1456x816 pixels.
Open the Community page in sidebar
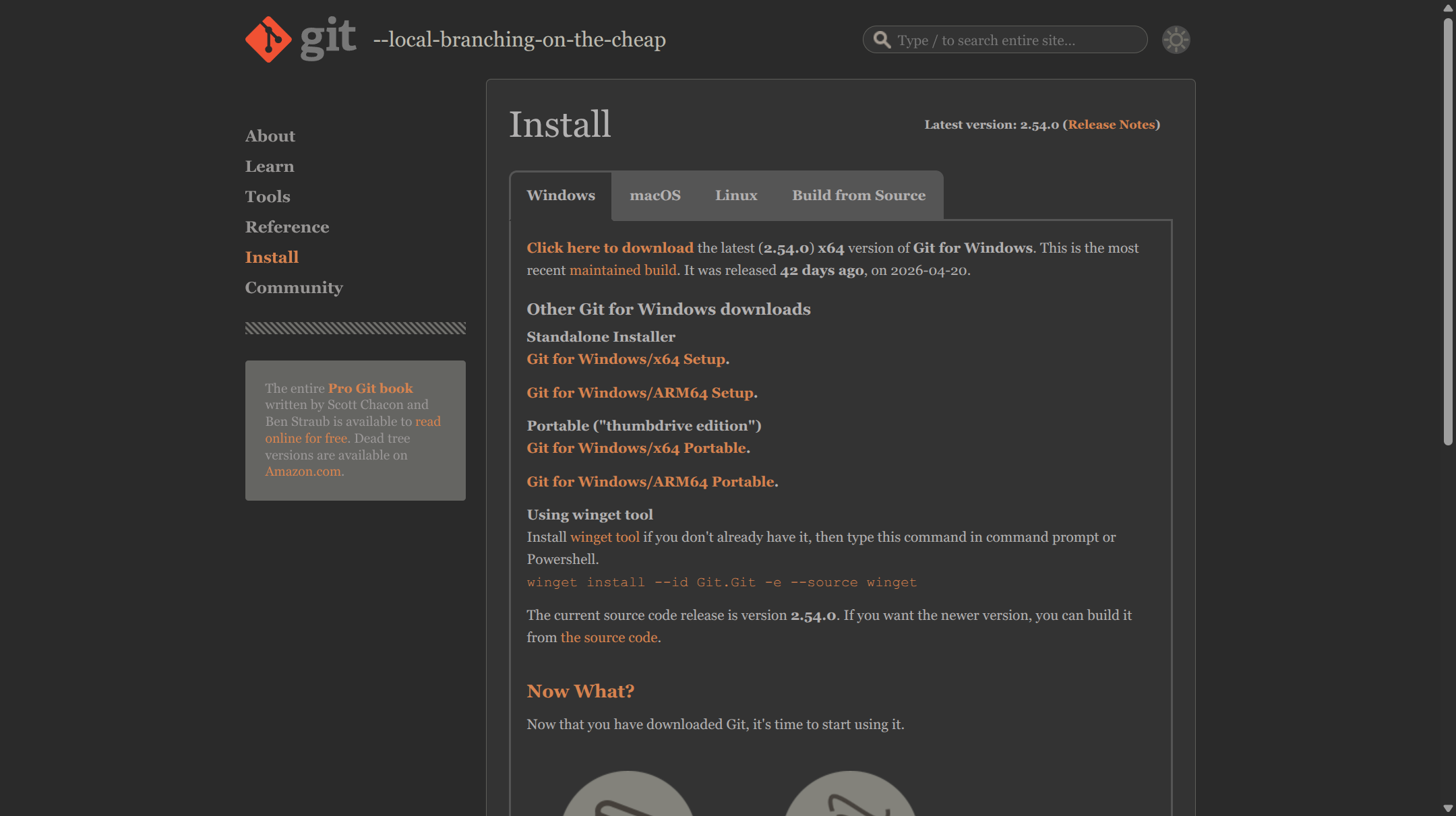tap(294, 288)
